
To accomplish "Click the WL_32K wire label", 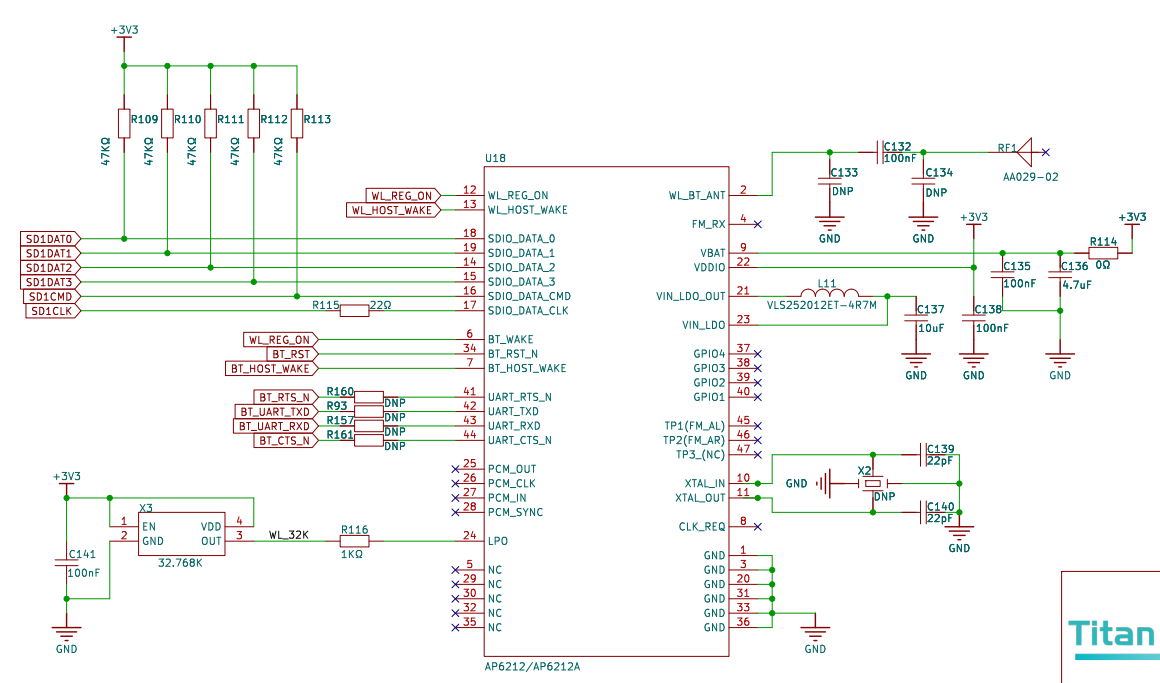I will [288, 536].
